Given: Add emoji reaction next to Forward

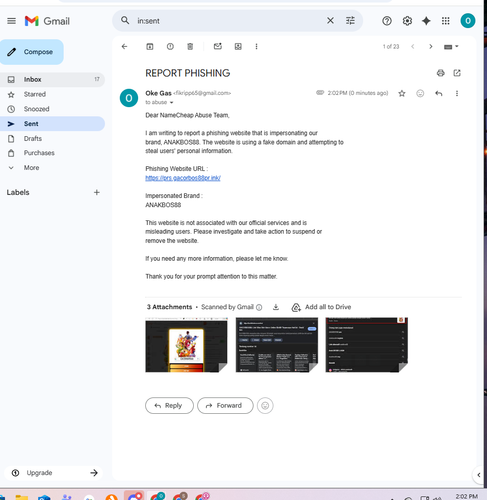Looking at the screenshot, I should point(265,406).
